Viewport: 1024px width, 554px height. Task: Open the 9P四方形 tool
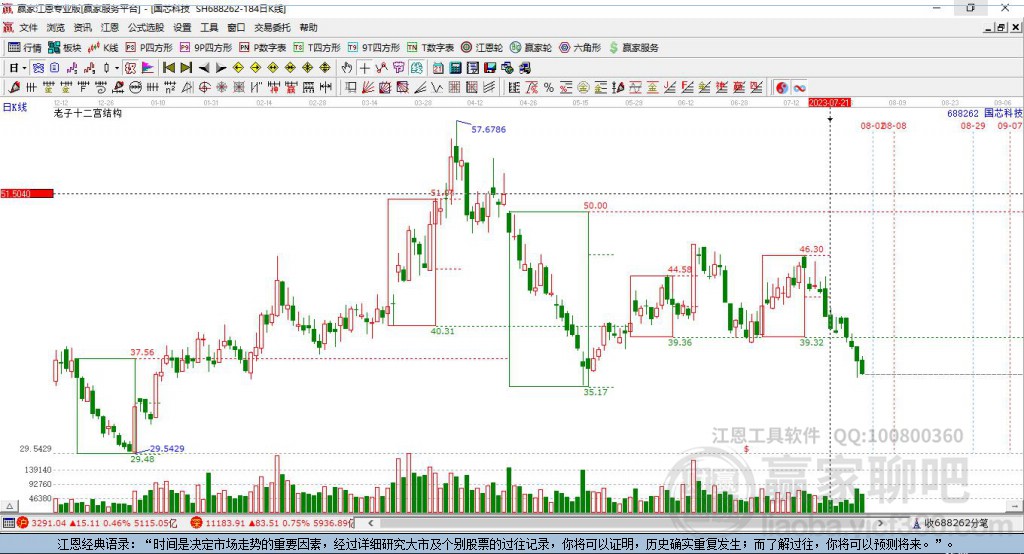pos(206,48)
